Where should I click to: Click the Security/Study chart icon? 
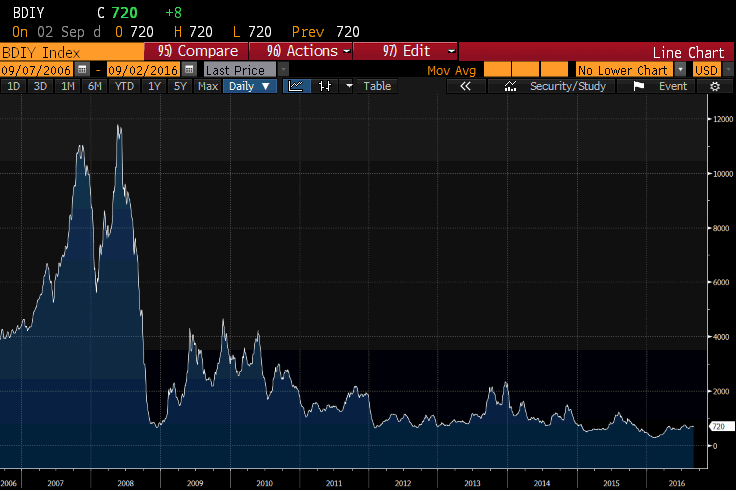click(510, 86)
